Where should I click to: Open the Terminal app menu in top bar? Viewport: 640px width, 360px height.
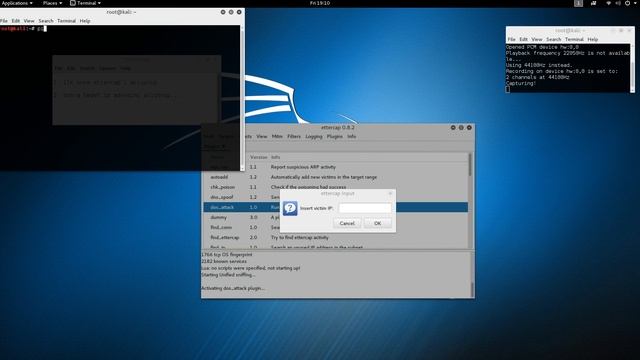[x=85, y=3]
